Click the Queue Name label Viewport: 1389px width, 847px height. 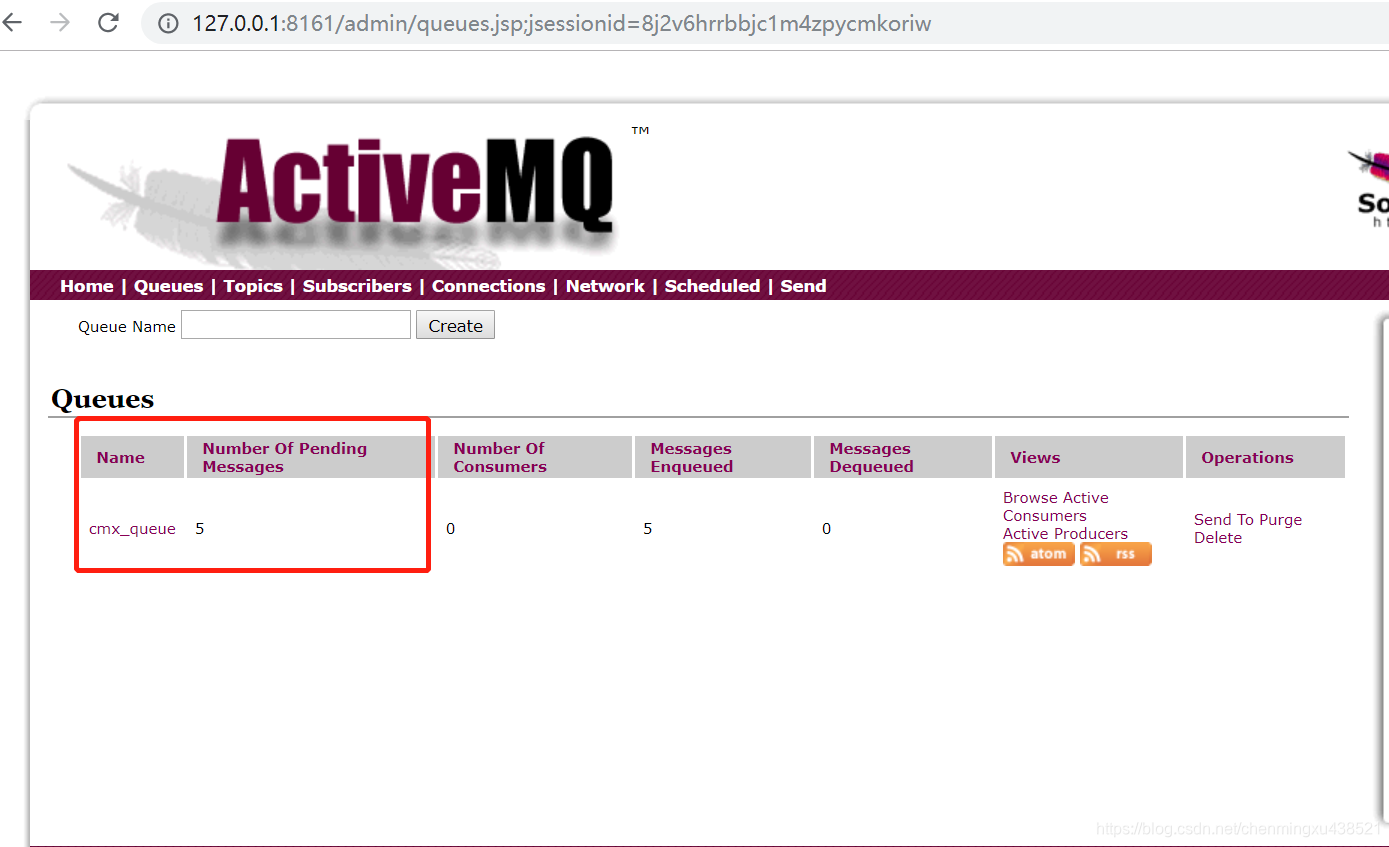click(x=127, y=326)
